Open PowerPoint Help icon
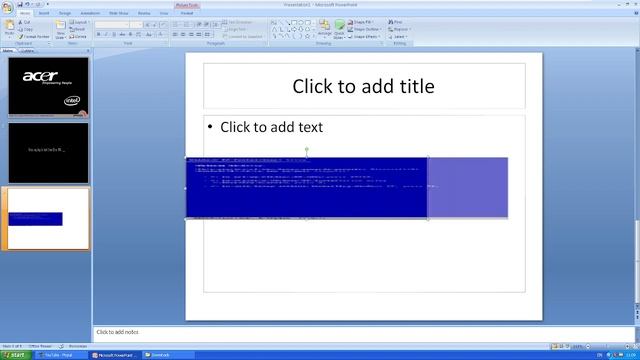The width and height of the screenshot is (640, 360). point(636,13)
